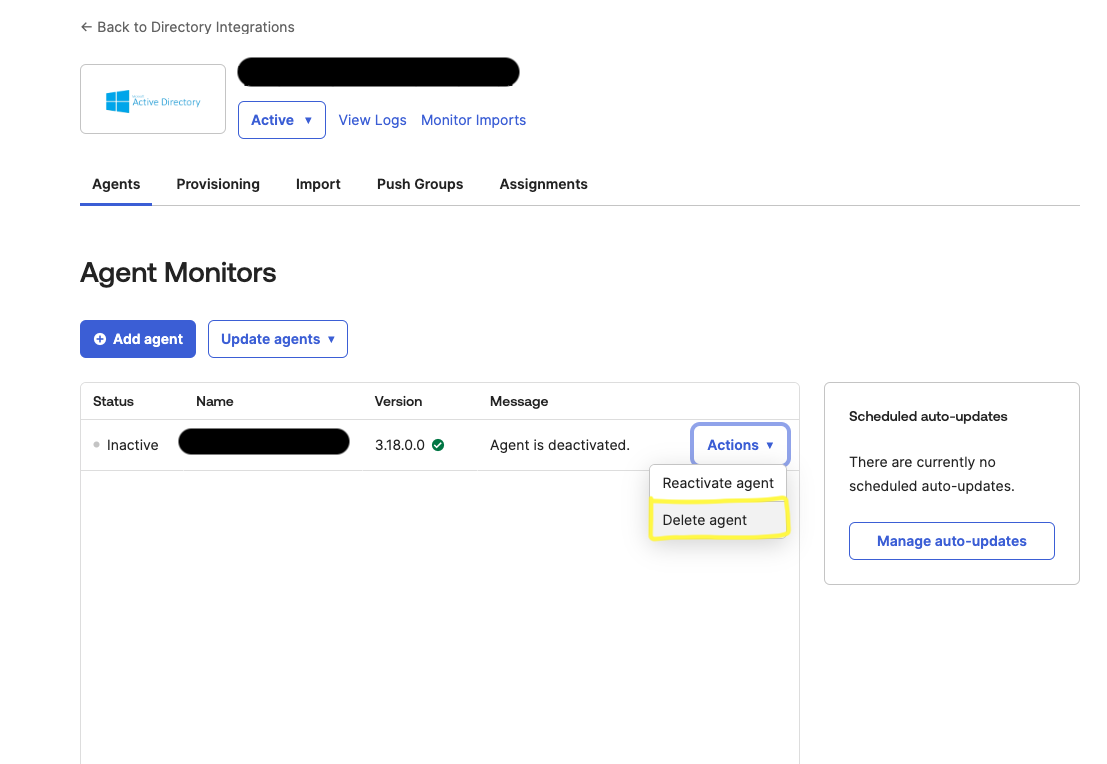This screenshot has height=764, width=1107.
Task: Expand the Update agents dropdown
Action: (x=277, y=339)
